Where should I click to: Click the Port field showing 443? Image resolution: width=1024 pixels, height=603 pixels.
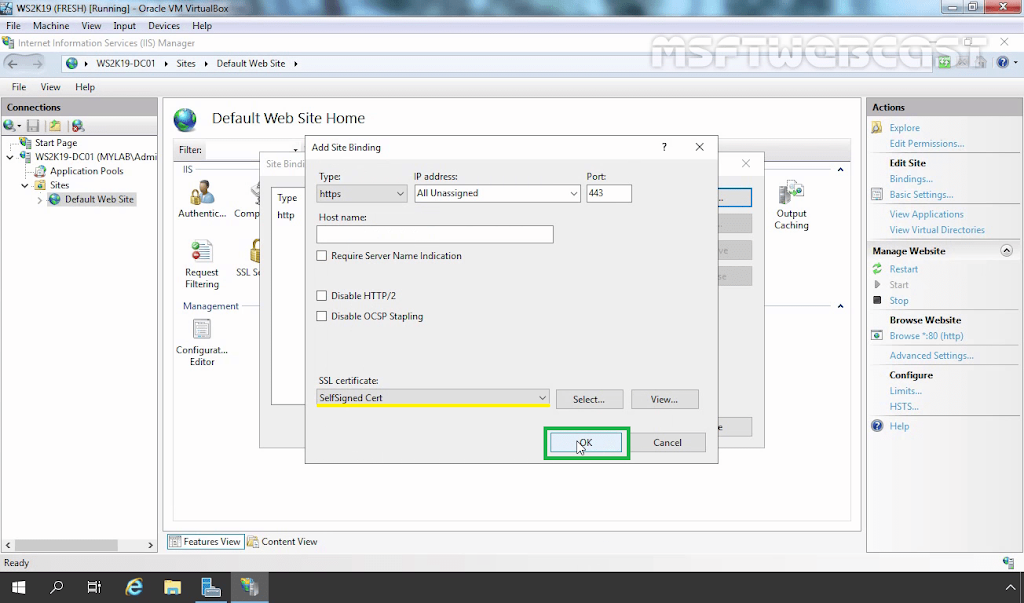(609, 193)
